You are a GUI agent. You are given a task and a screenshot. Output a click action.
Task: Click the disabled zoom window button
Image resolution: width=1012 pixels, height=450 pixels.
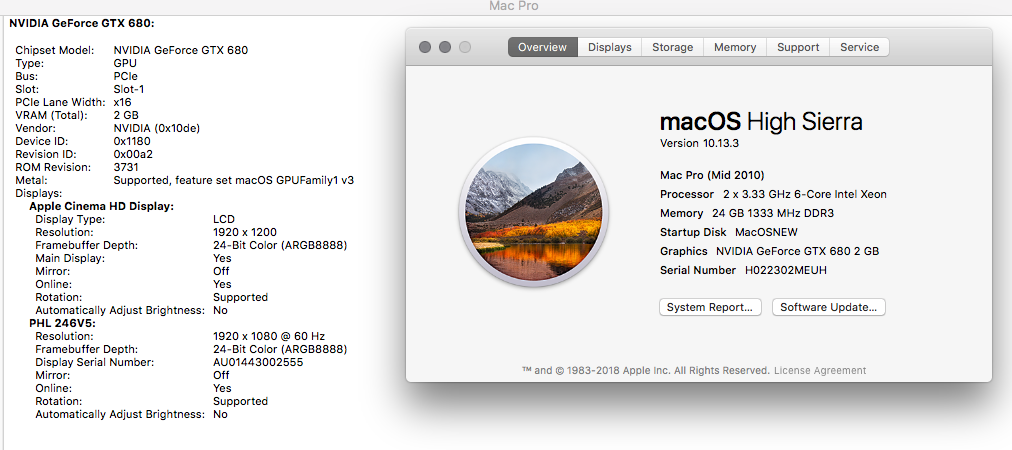(x=465, y=47)
